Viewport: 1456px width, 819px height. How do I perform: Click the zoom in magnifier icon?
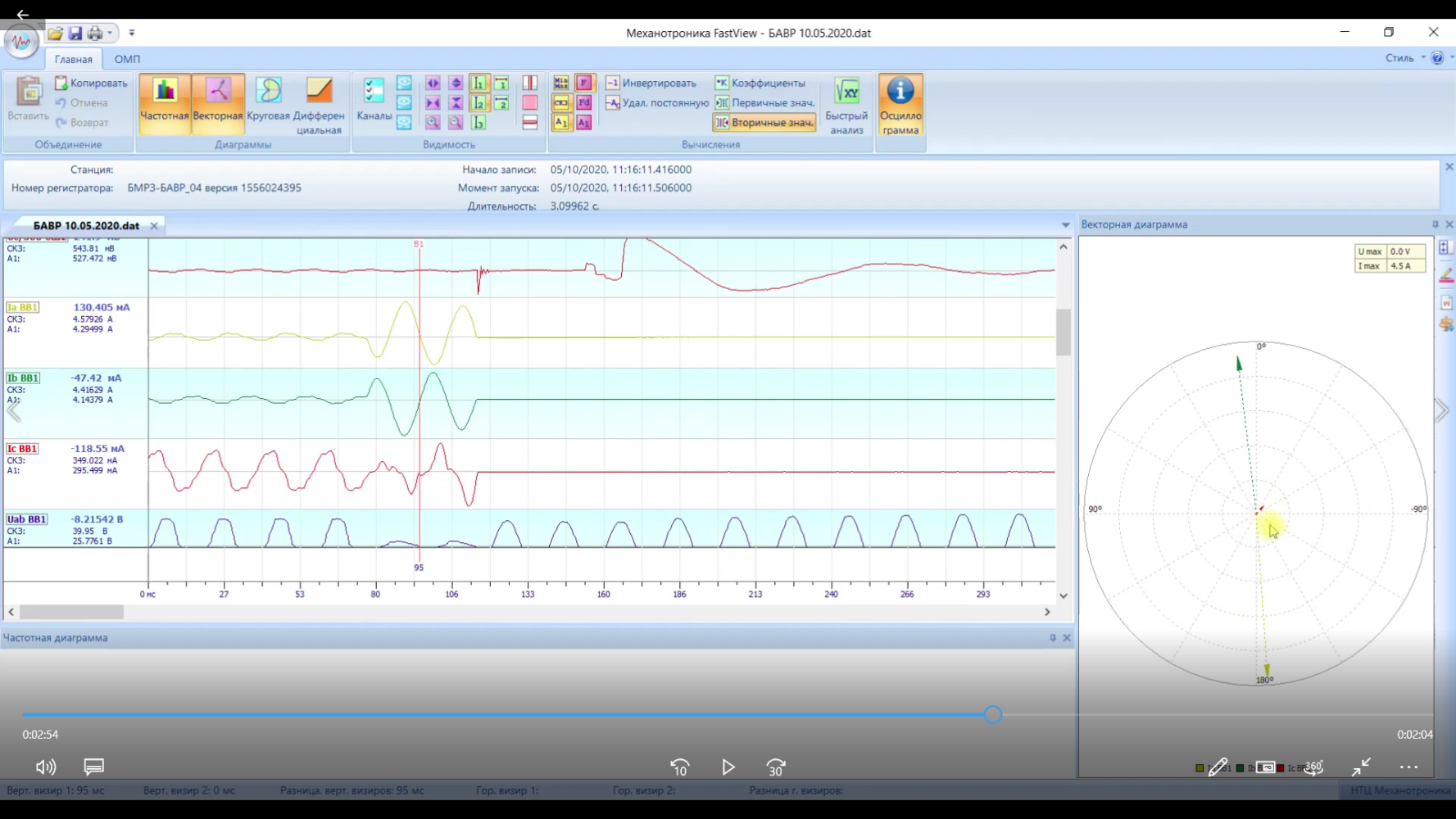[433, 122]
